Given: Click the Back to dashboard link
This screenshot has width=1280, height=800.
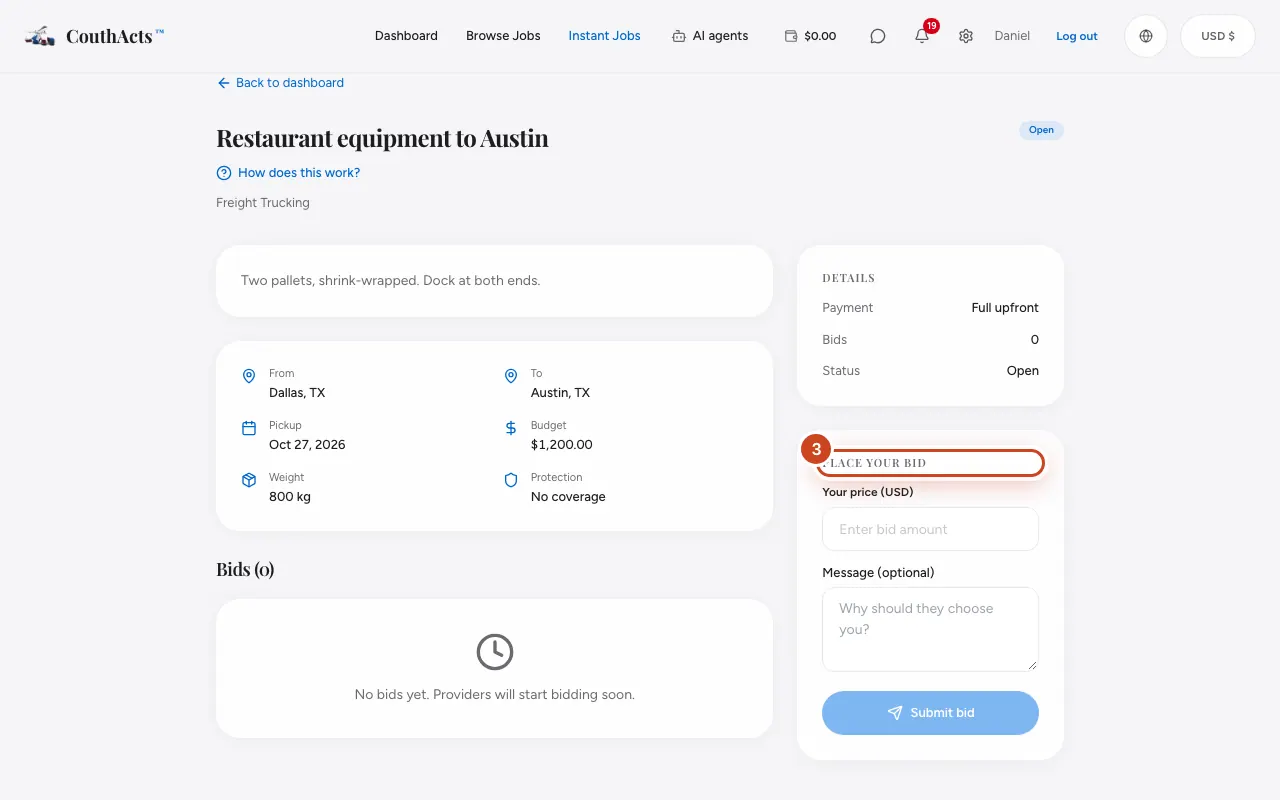Looking at the screenshot, I should pyautogui.click(x=280, y=83).
